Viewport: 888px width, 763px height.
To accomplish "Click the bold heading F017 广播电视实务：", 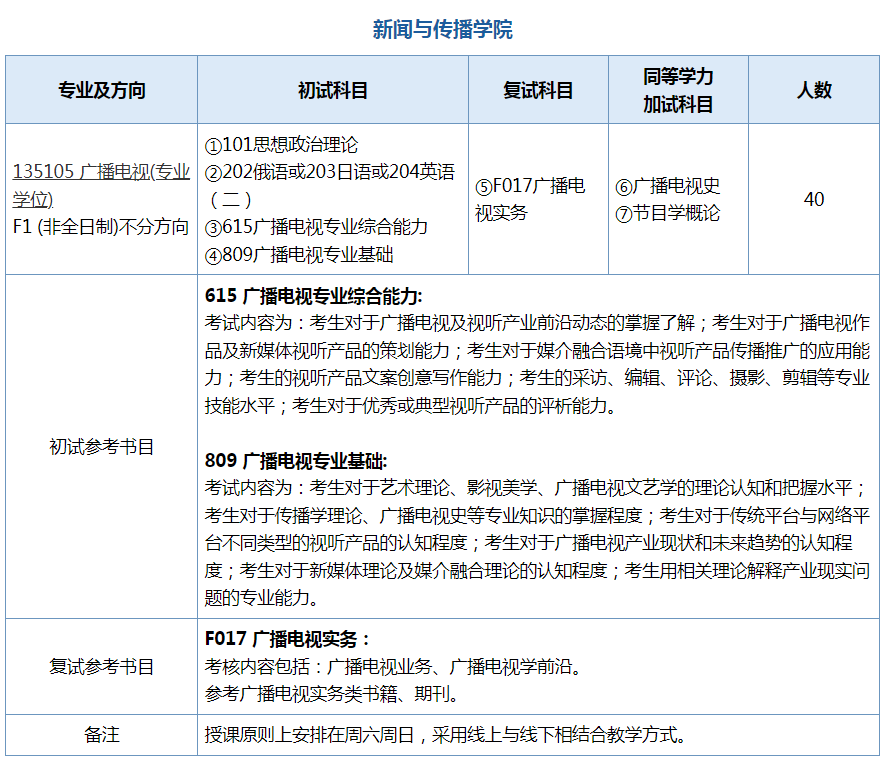I will [x=287, y=639].
